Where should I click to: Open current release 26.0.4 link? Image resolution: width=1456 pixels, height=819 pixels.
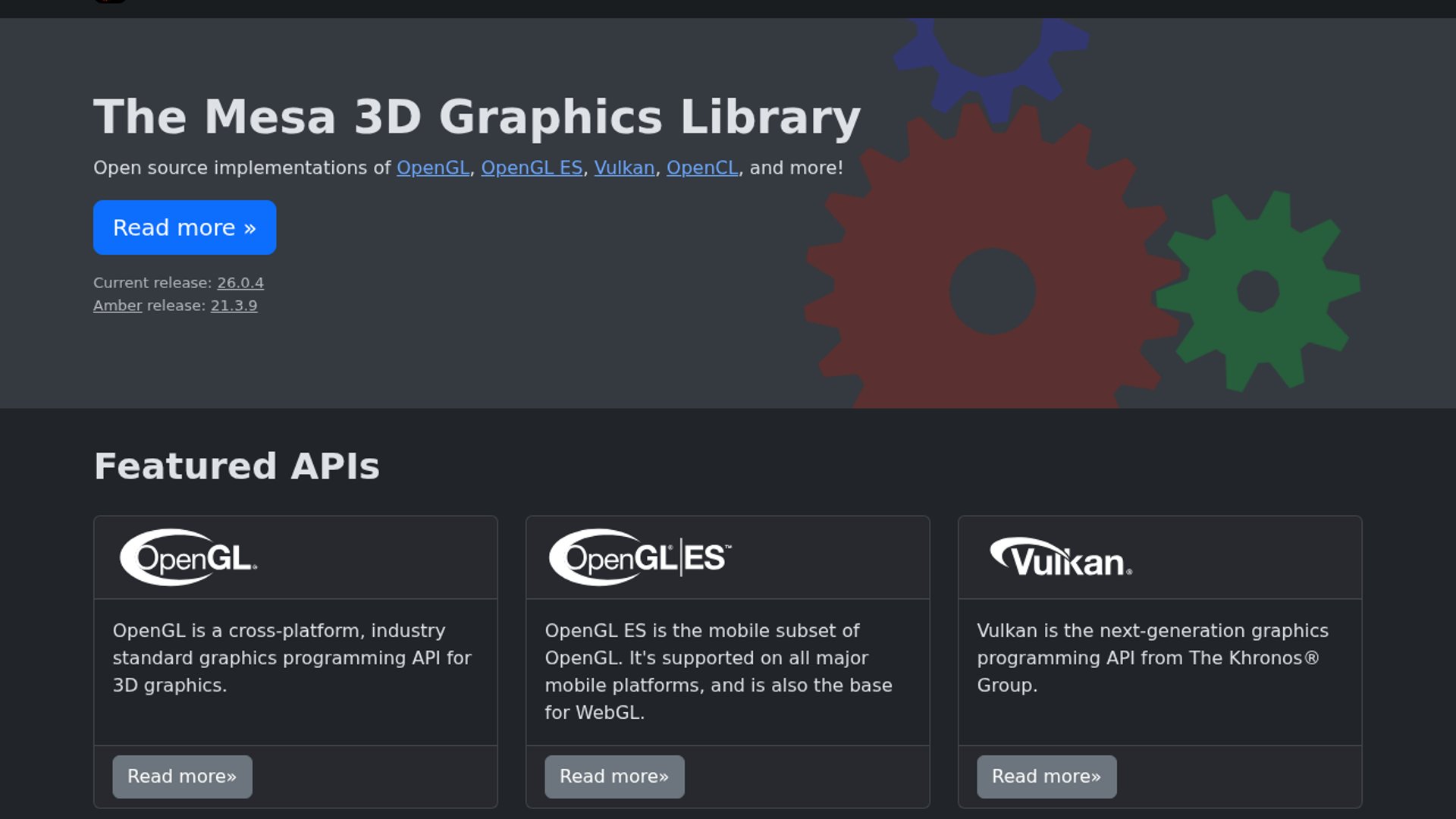click(240, 283)
